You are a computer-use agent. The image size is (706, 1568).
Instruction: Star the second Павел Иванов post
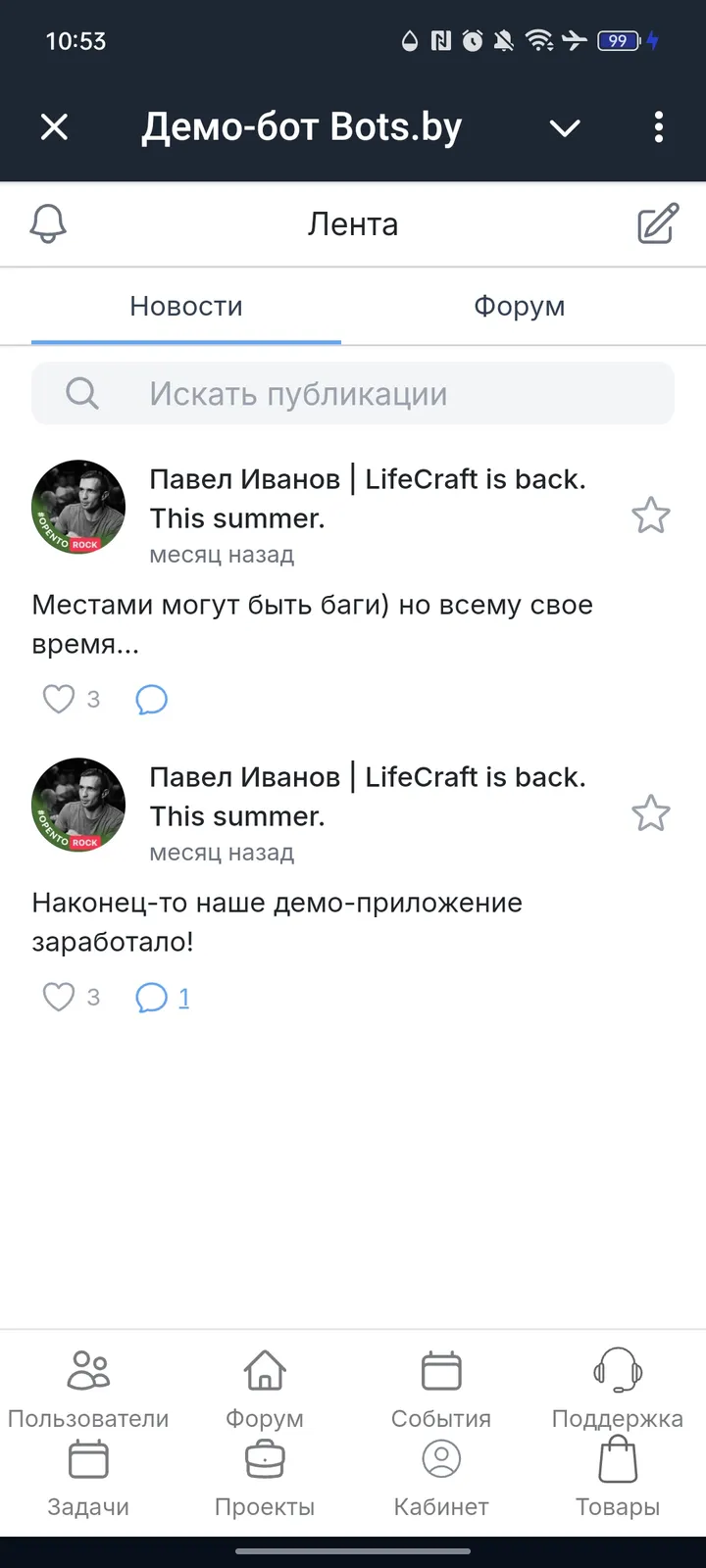[650, 812]
